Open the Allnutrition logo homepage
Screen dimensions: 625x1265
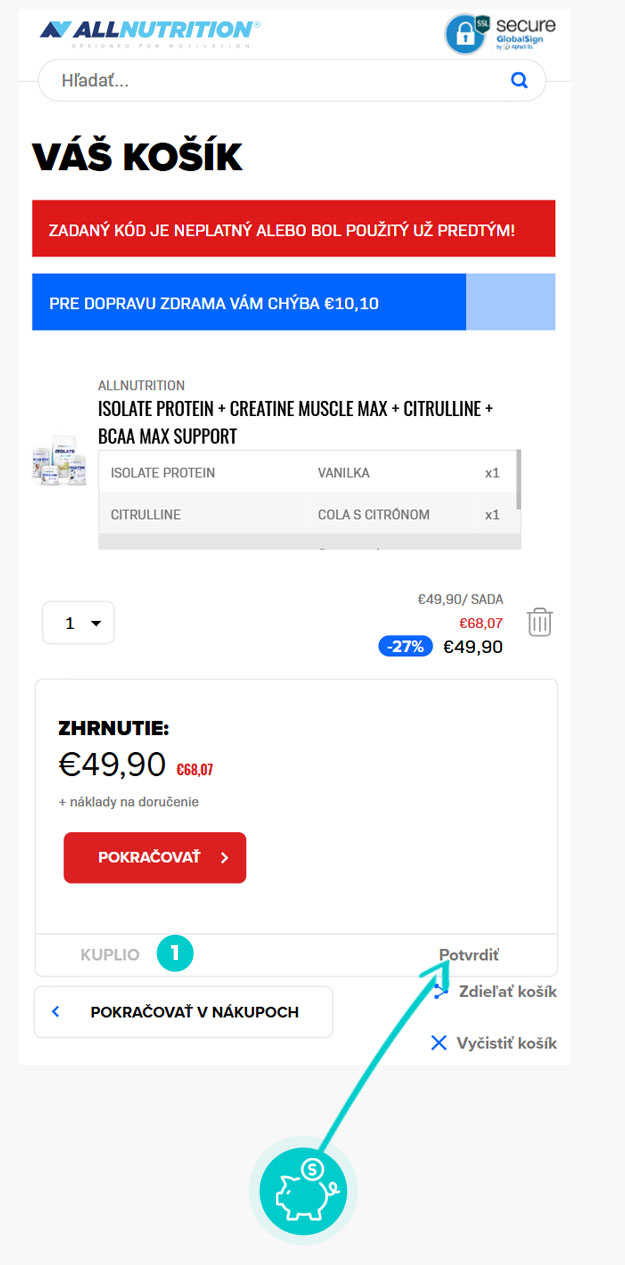(149, 32)
